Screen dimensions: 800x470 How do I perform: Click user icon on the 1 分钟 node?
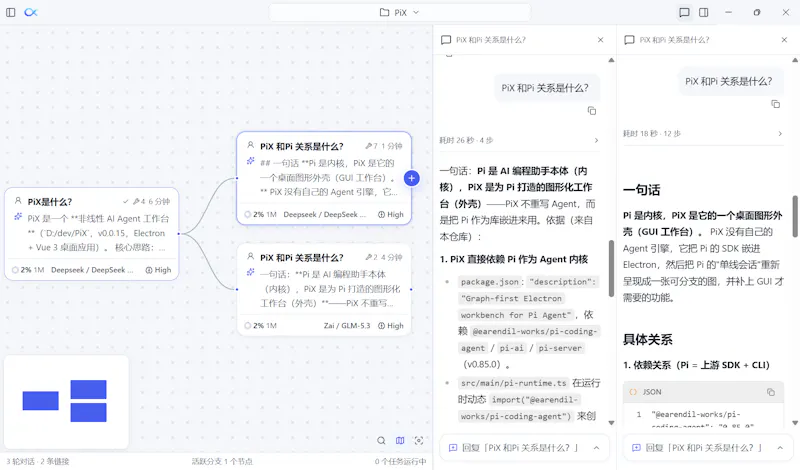pyautogui.click(x=251, y=145)
